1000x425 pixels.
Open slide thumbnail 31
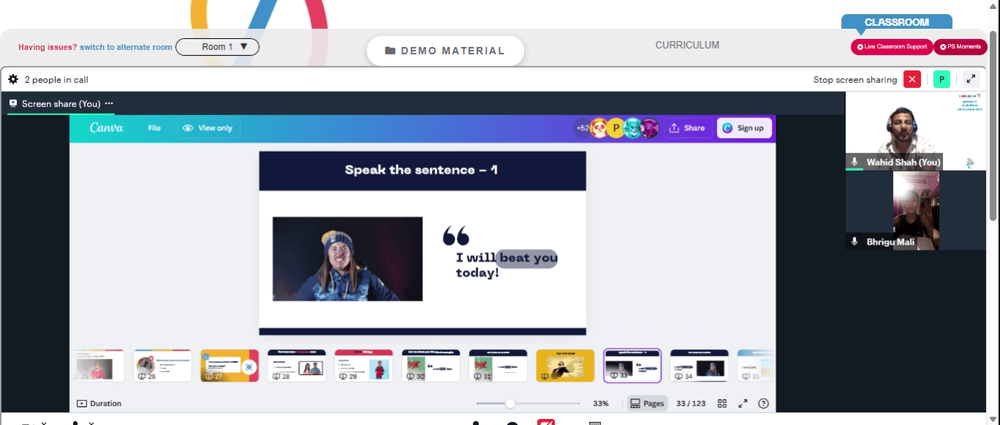498,366
